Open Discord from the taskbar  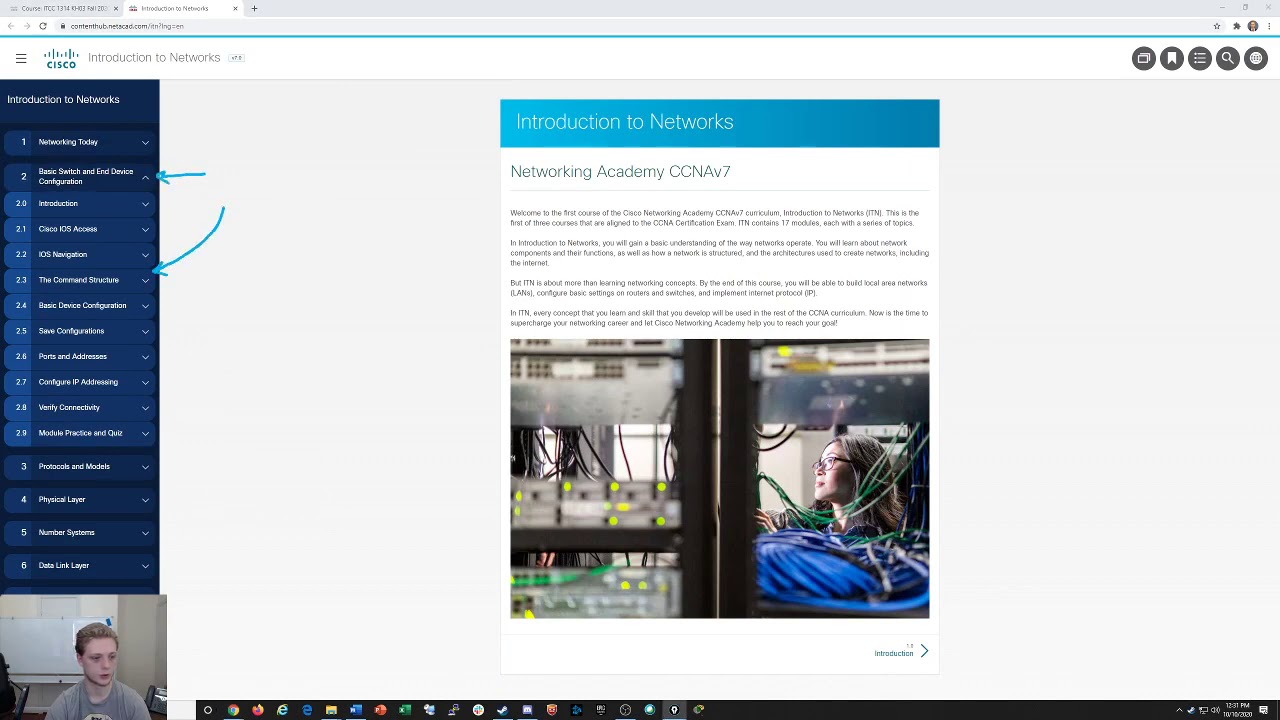coord(527,710)
